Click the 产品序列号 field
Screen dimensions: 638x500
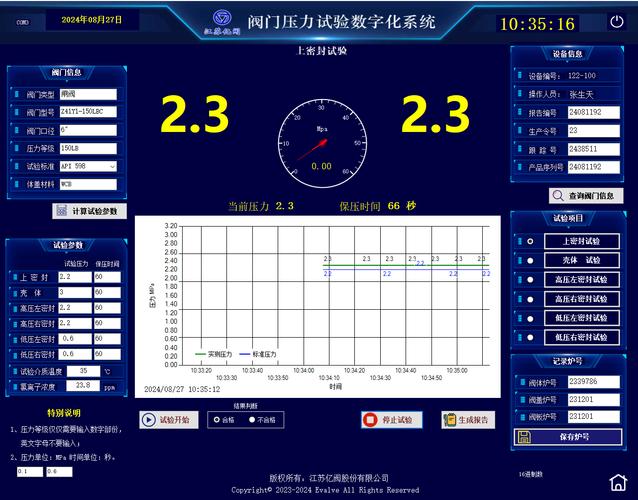coord(594,167)
